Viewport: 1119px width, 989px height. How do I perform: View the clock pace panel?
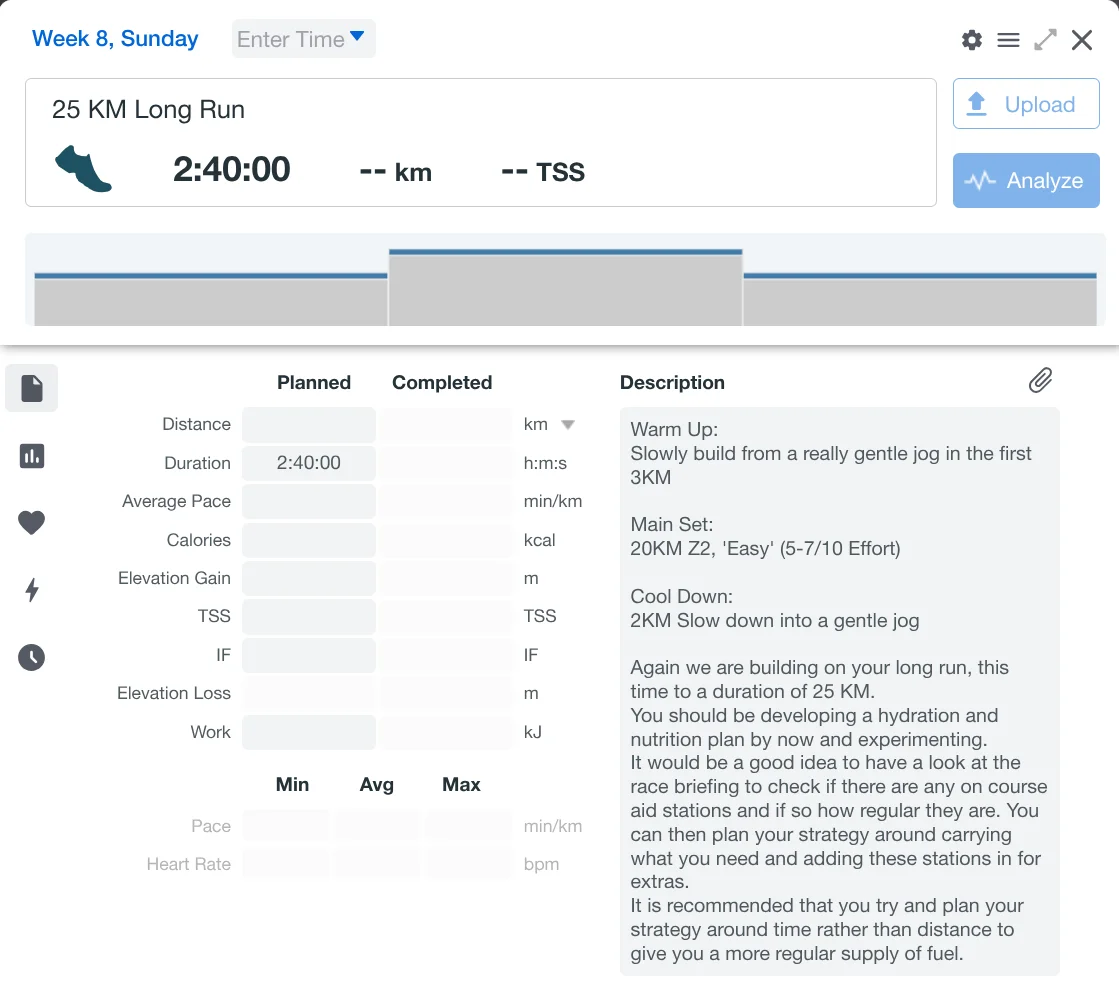click(x=32, y=657)
